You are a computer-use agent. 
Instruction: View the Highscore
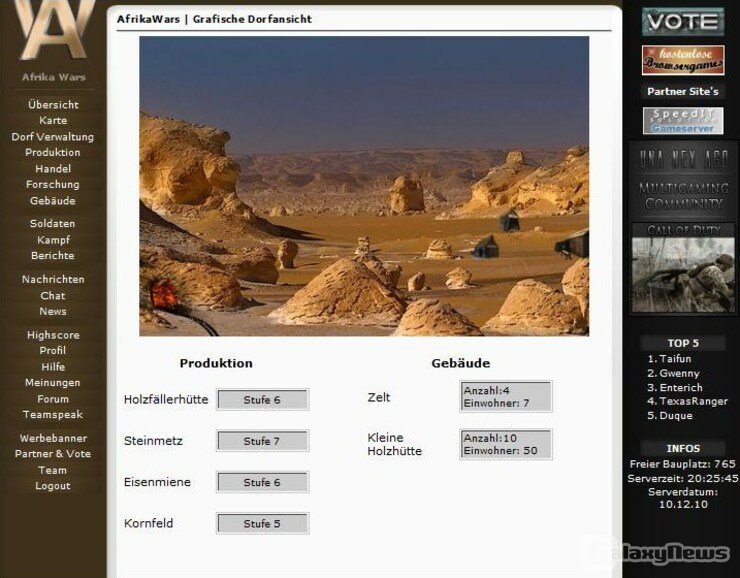[x=53, y=335]
